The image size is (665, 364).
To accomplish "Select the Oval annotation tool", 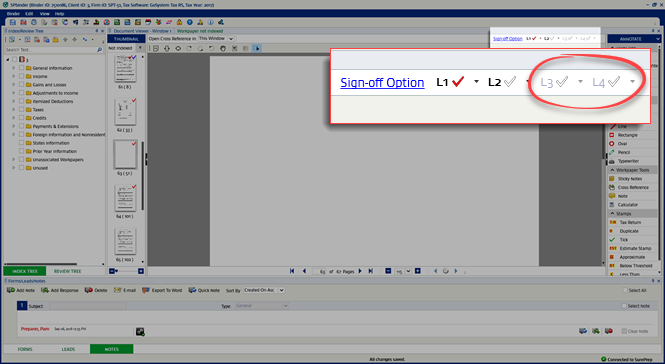I will pos(622,144).
